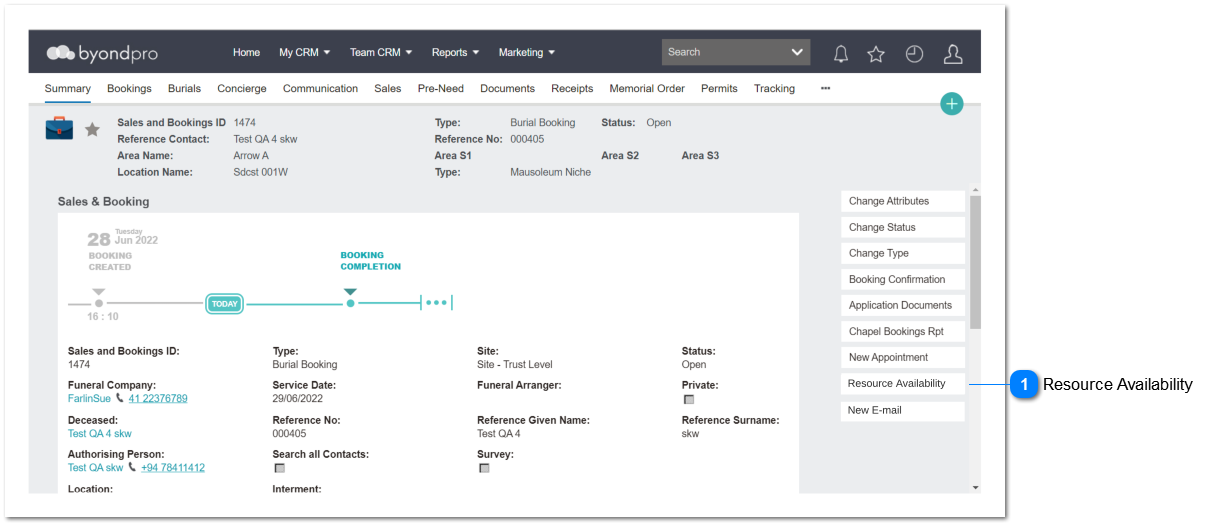The image size is (1214, 526).
Task: Switch to Bookings tab
Action: pyautogui.click(x=129, y=88)
